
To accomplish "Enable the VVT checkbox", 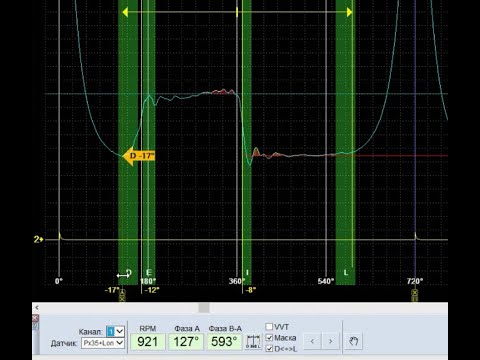I will click(x=269, y=327).
